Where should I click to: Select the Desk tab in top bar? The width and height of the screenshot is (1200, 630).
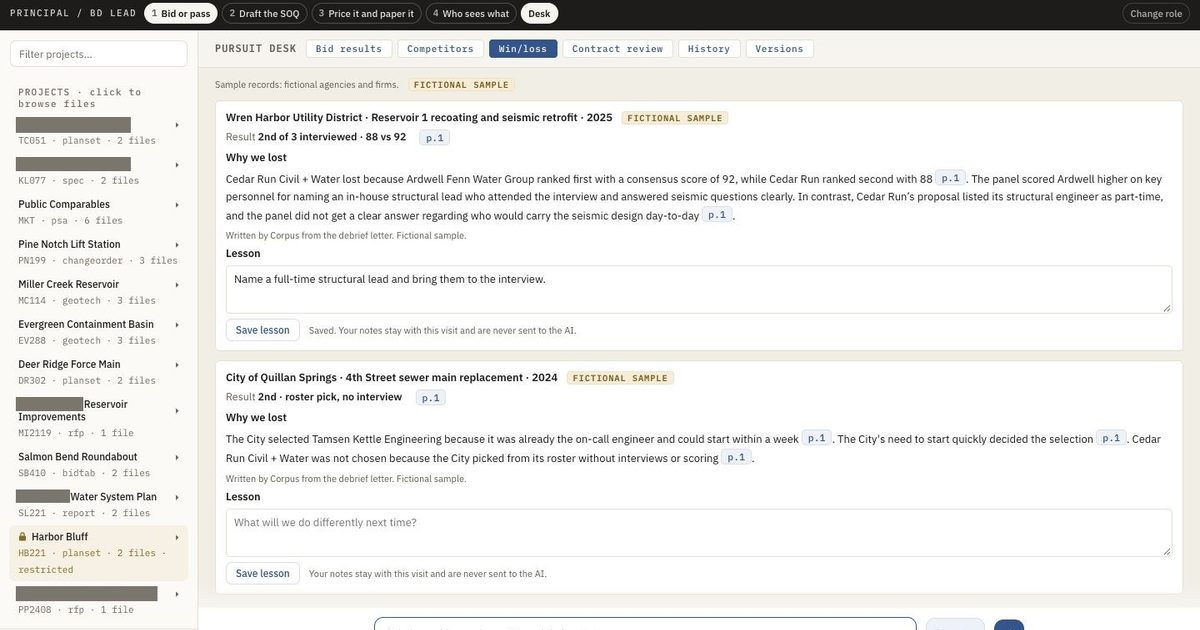[539, 13]
